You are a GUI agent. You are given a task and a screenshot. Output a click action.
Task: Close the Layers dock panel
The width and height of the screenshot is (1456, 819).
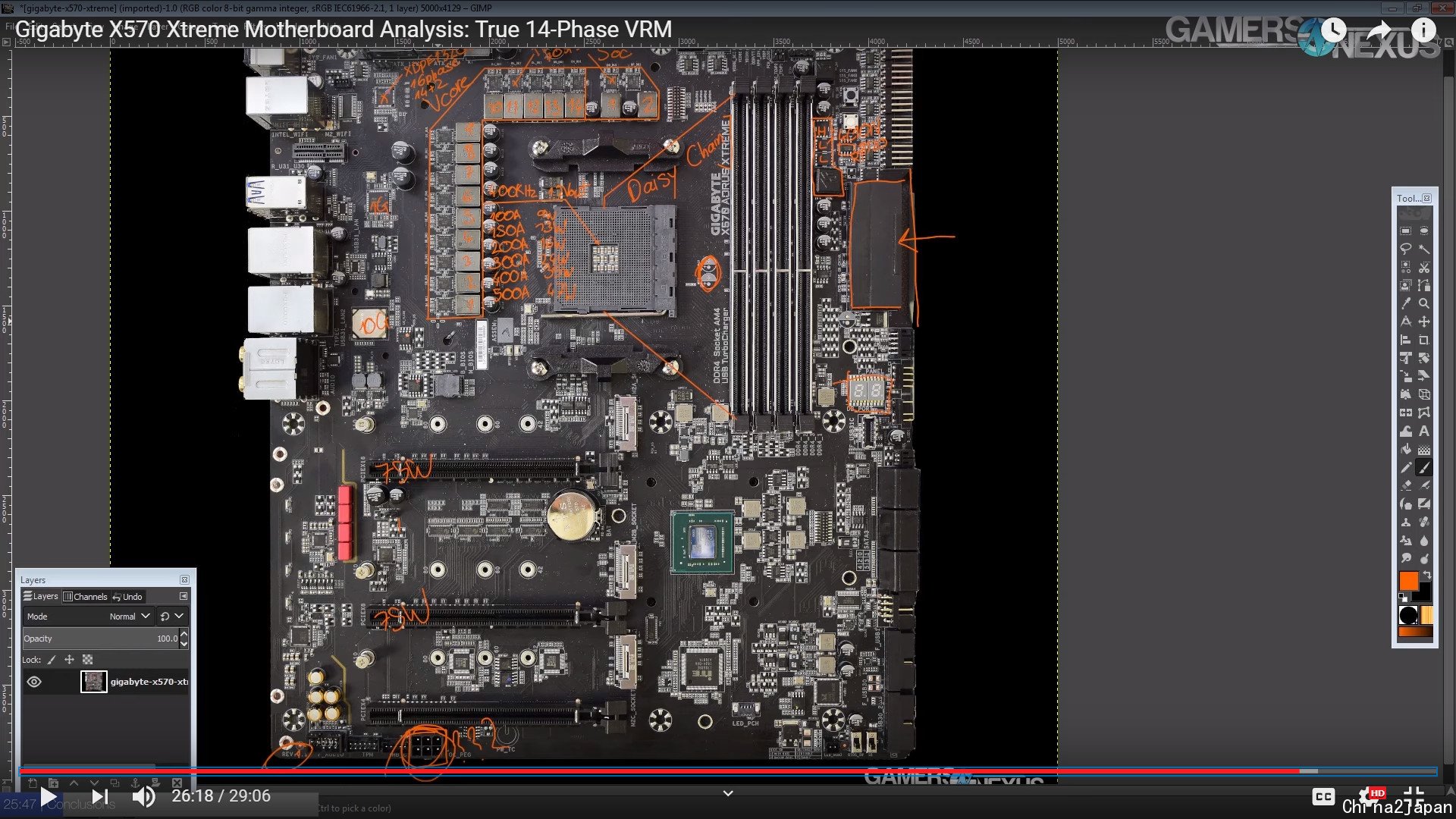(184, 579)
